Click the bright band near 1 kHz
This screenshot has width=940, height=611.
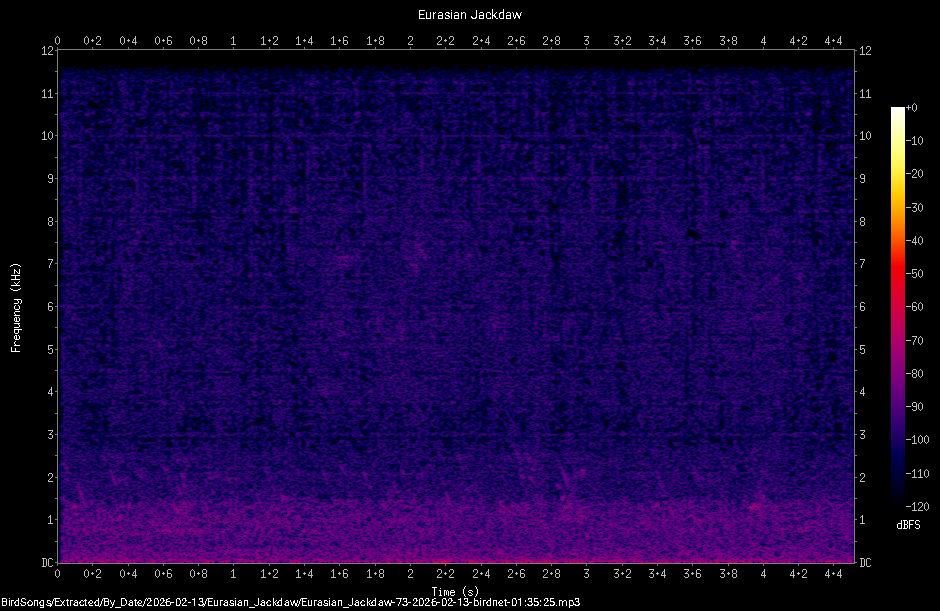[x=450, y=520]
